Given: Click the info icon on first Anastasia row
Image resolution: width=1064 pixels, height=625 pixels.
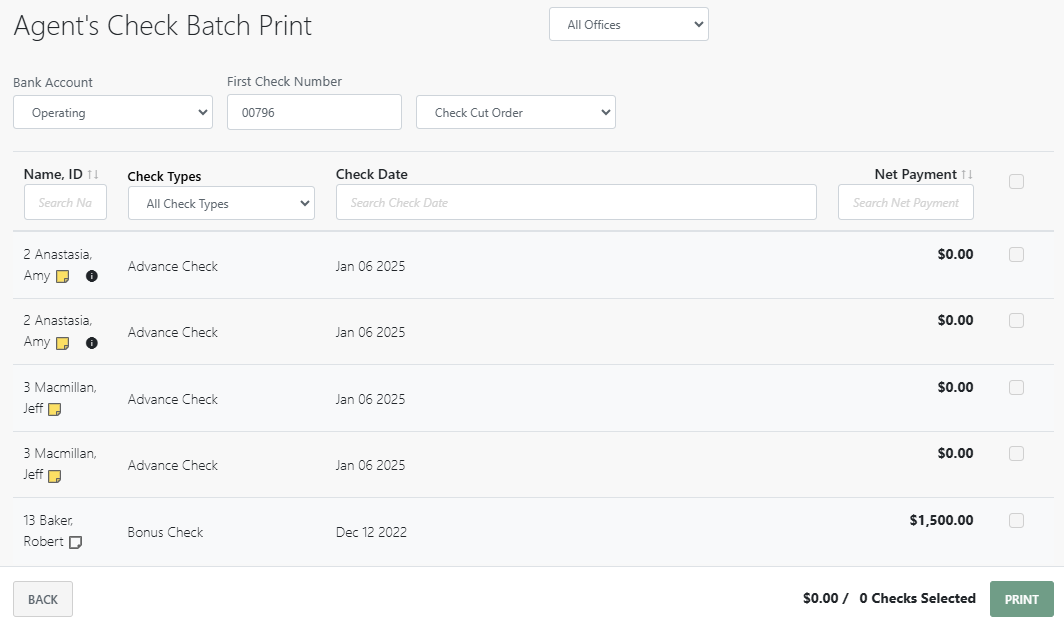Looking at the screenshot, I should coord(92,276).
